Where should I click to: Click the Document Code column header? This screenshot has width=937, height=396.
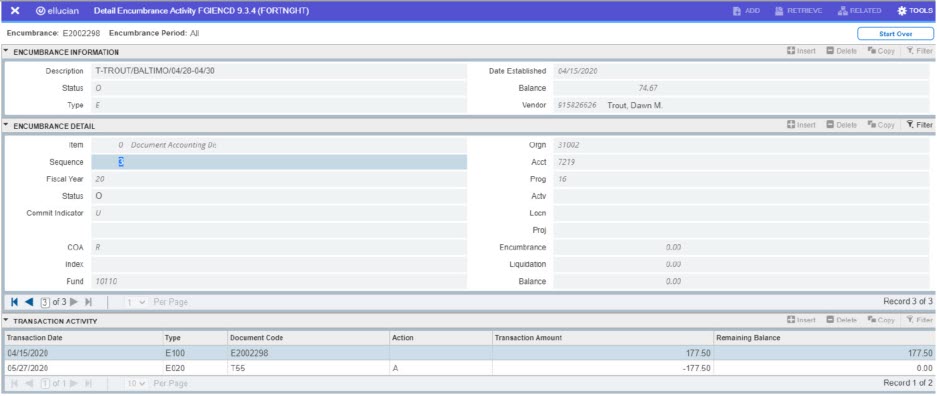[308, 337]
